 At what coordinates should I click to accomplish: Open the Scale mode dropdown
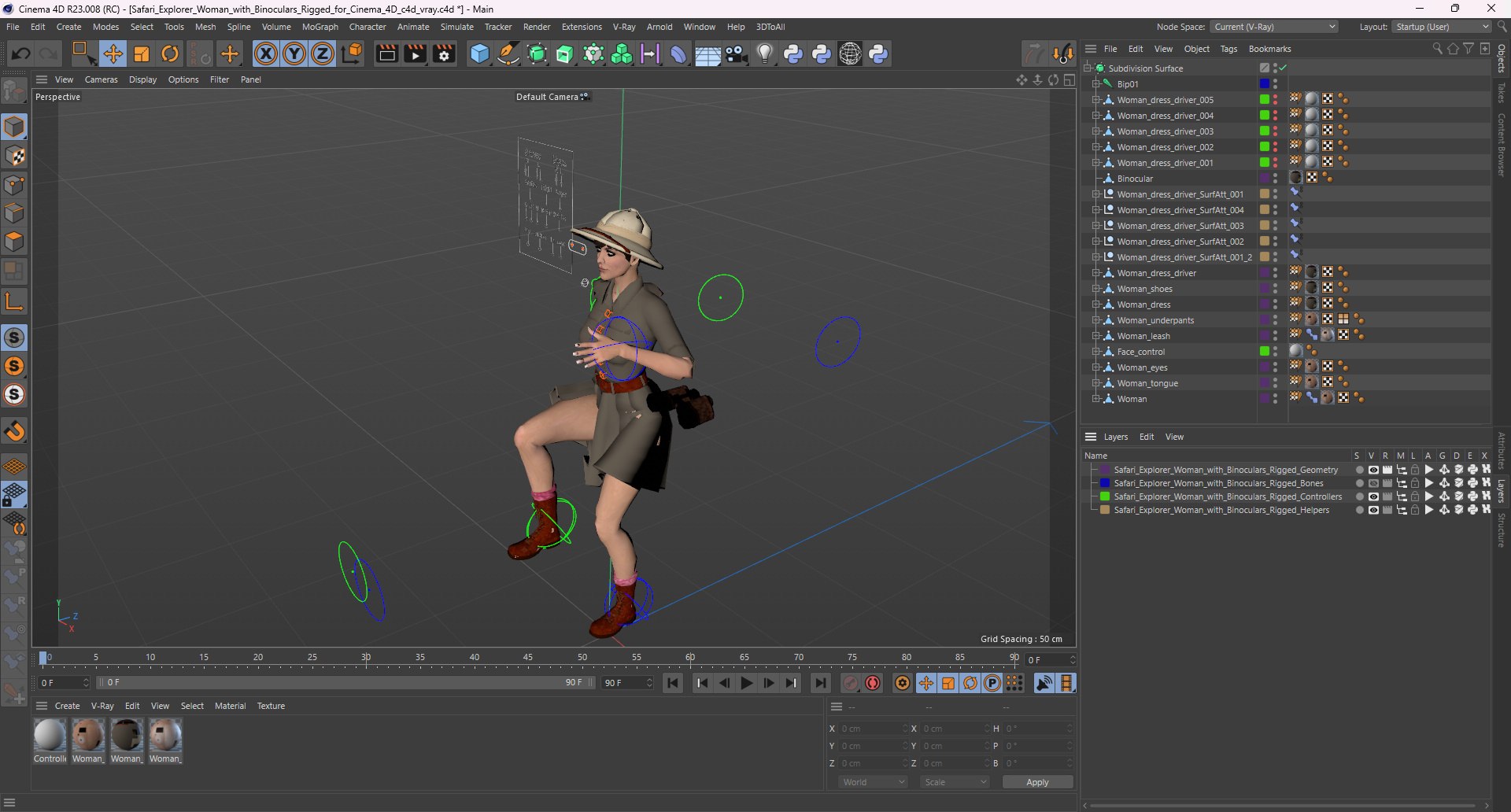click(x=955, y=782)
